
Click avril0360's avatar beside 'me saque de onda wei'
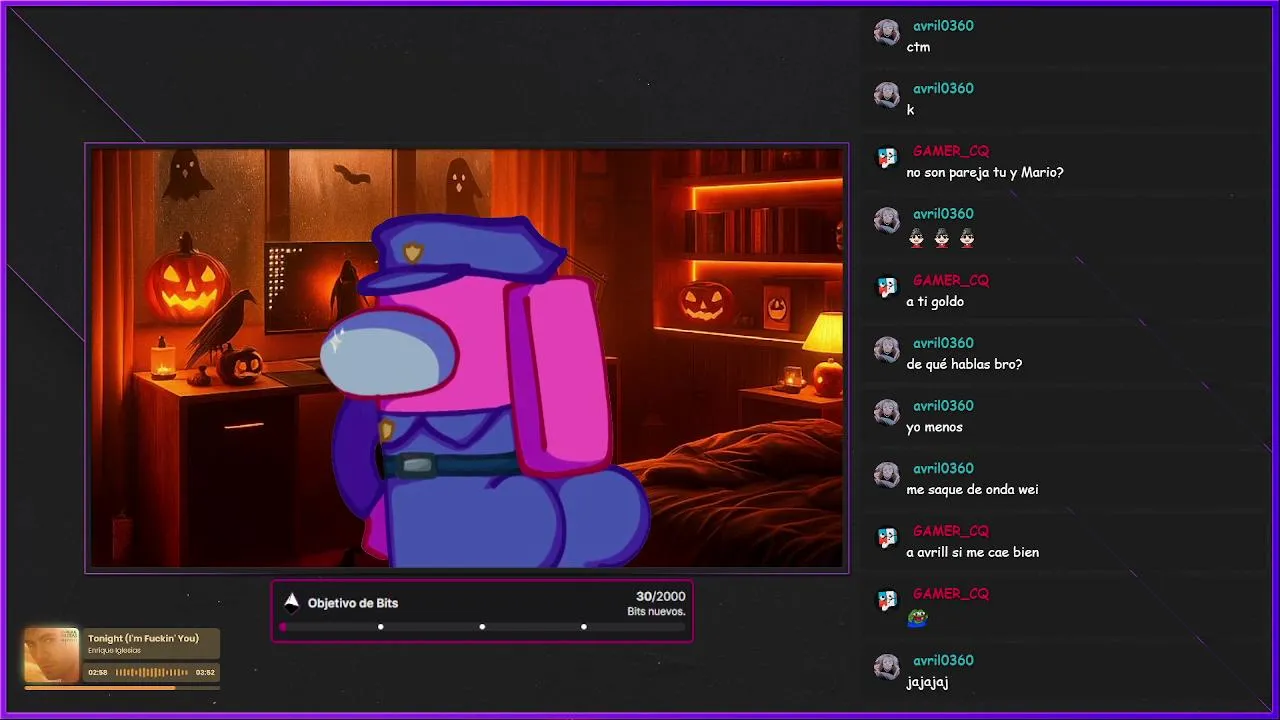887,475
